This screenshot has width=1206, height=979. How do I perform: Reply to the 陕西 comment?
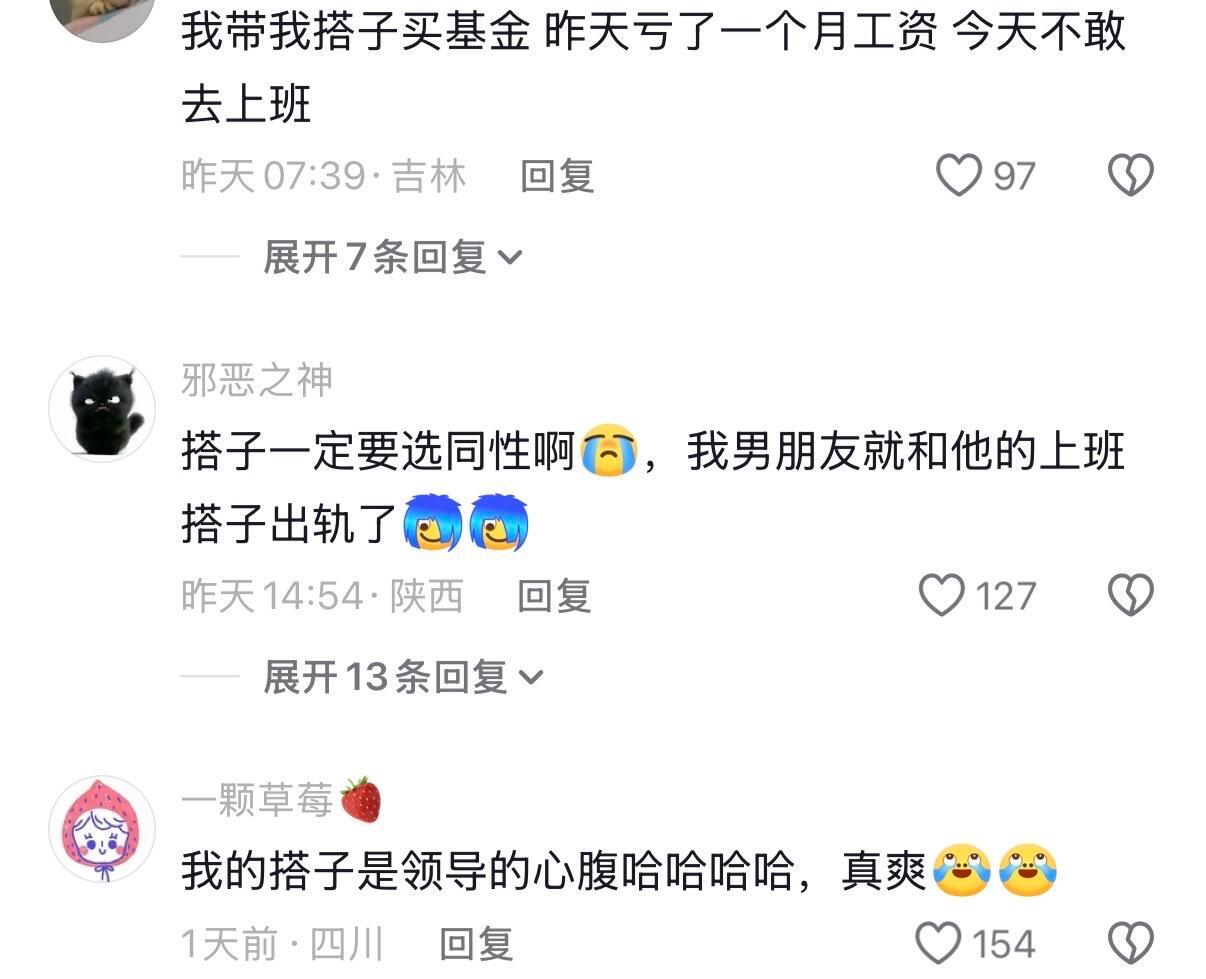555,596
